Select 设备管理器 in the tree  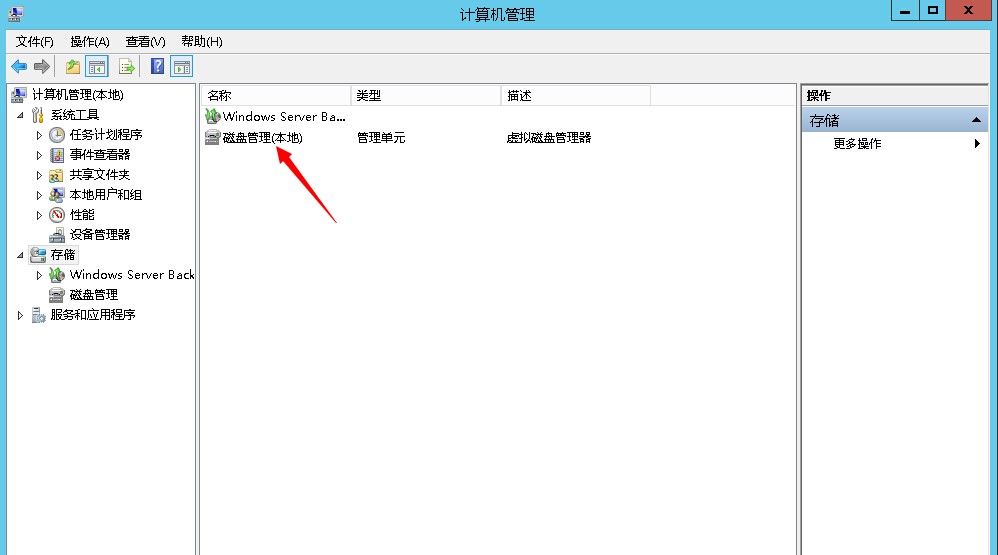click(99, 235)
